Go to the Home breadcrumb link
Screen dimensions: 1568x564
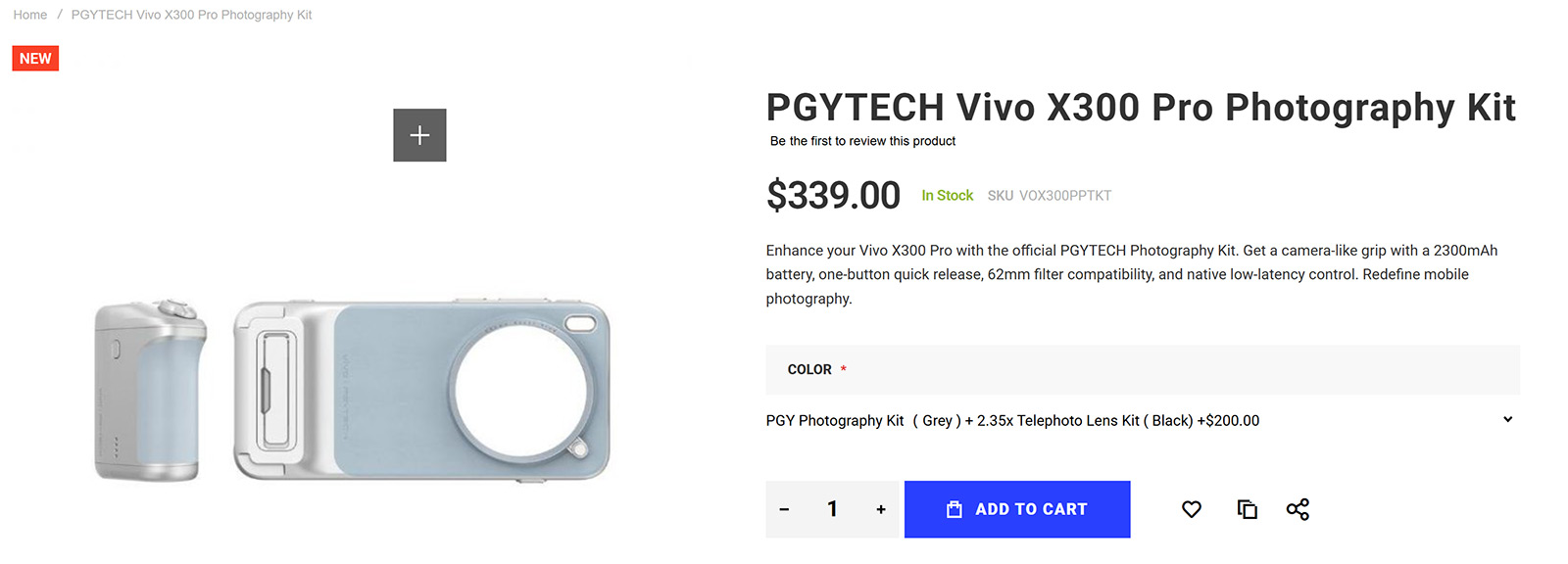[30, 15]
